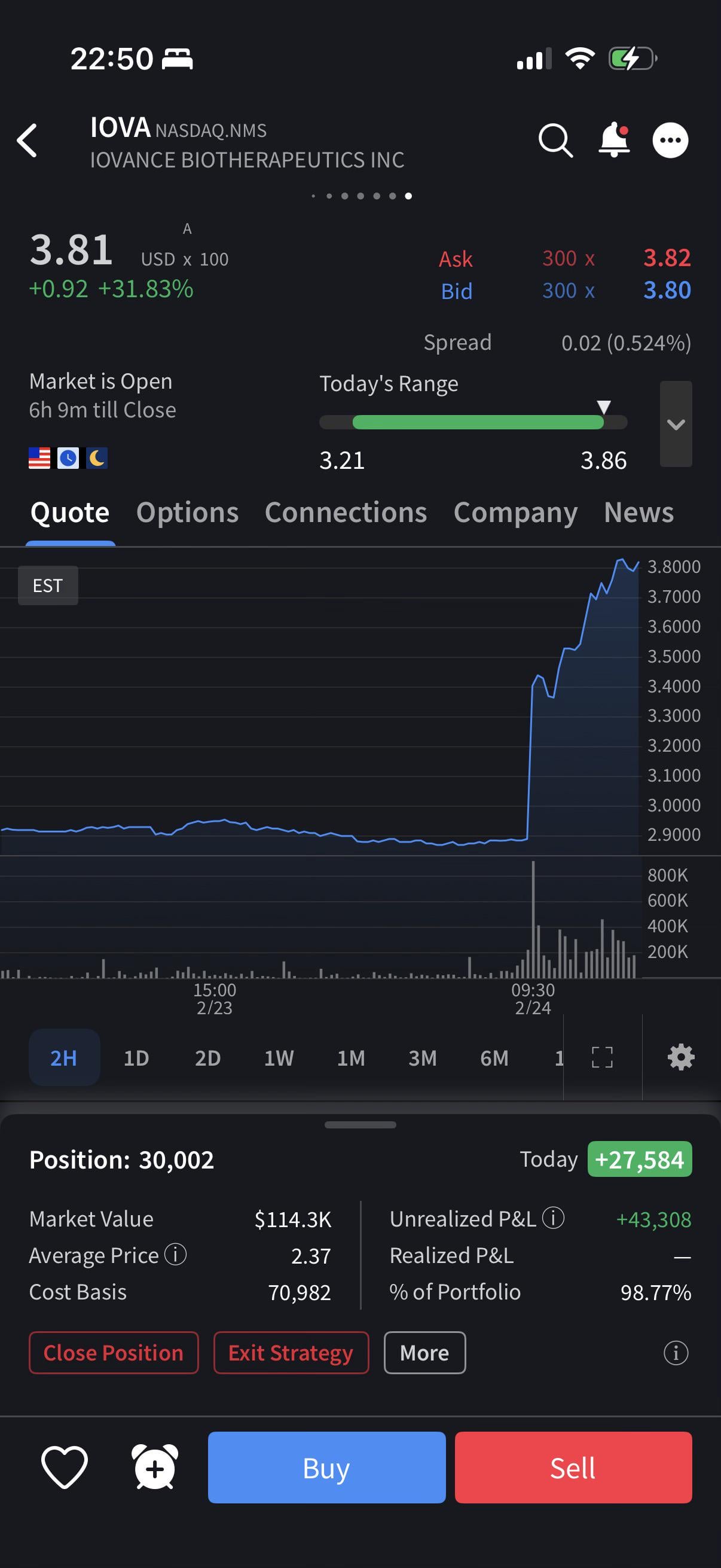Open the three-dot more options menu
The image size is (721, 1568).
[670, 141]
